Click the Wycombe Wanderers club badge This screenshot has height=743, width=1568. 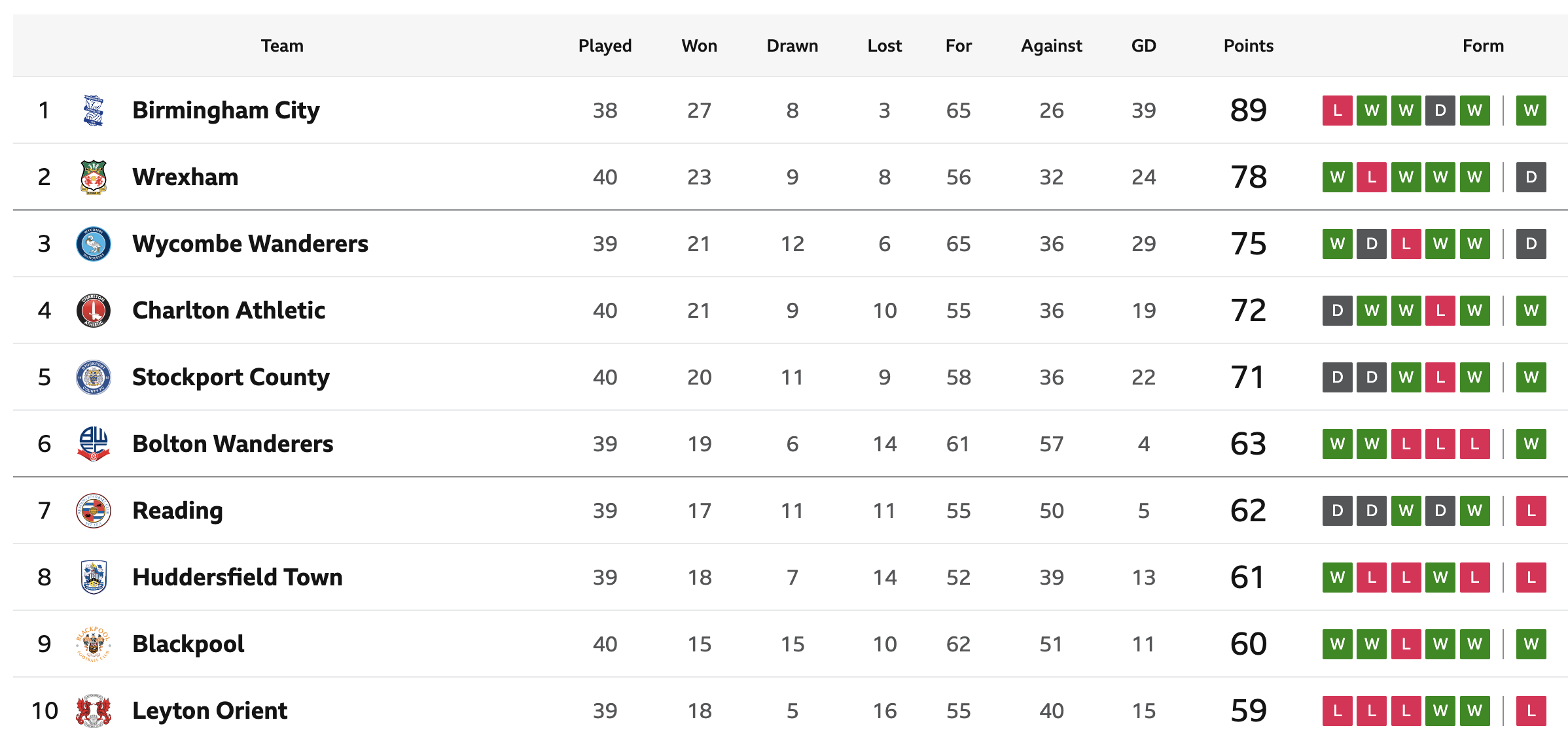click(x=94, y=244)
